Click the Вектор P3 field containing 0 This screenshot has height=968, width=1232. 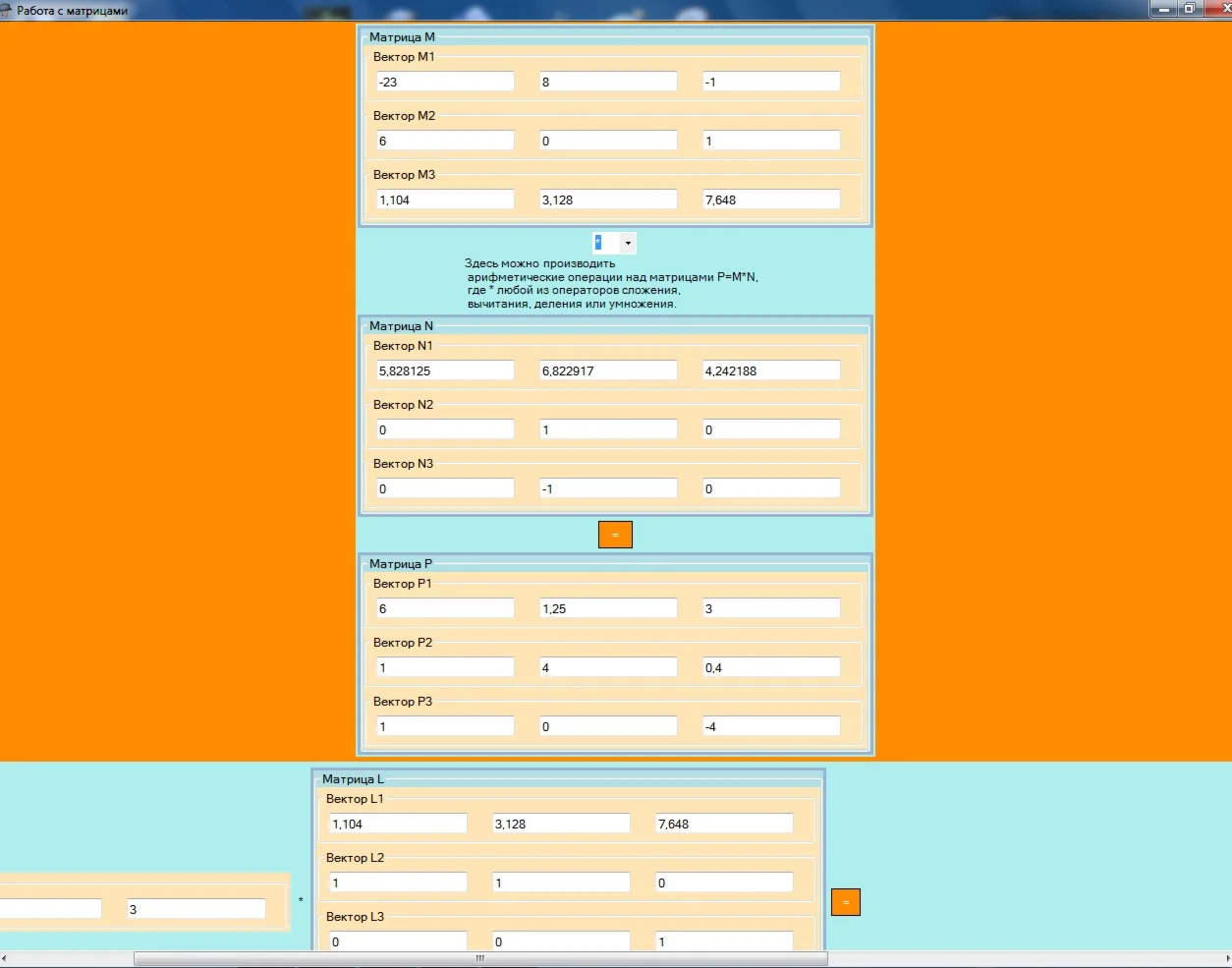tap(608, 726)
